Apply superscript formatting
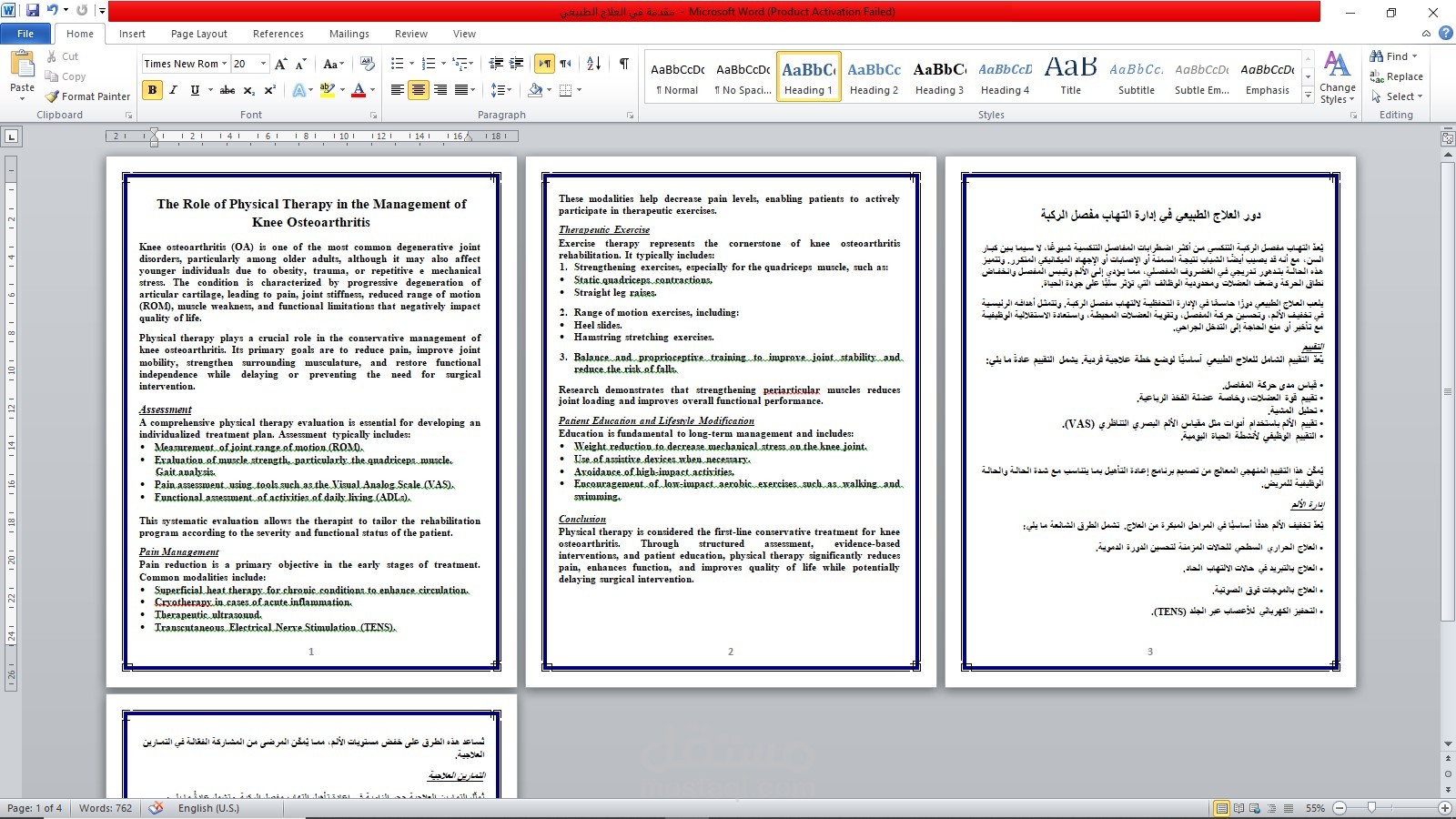 coord(270,90)
